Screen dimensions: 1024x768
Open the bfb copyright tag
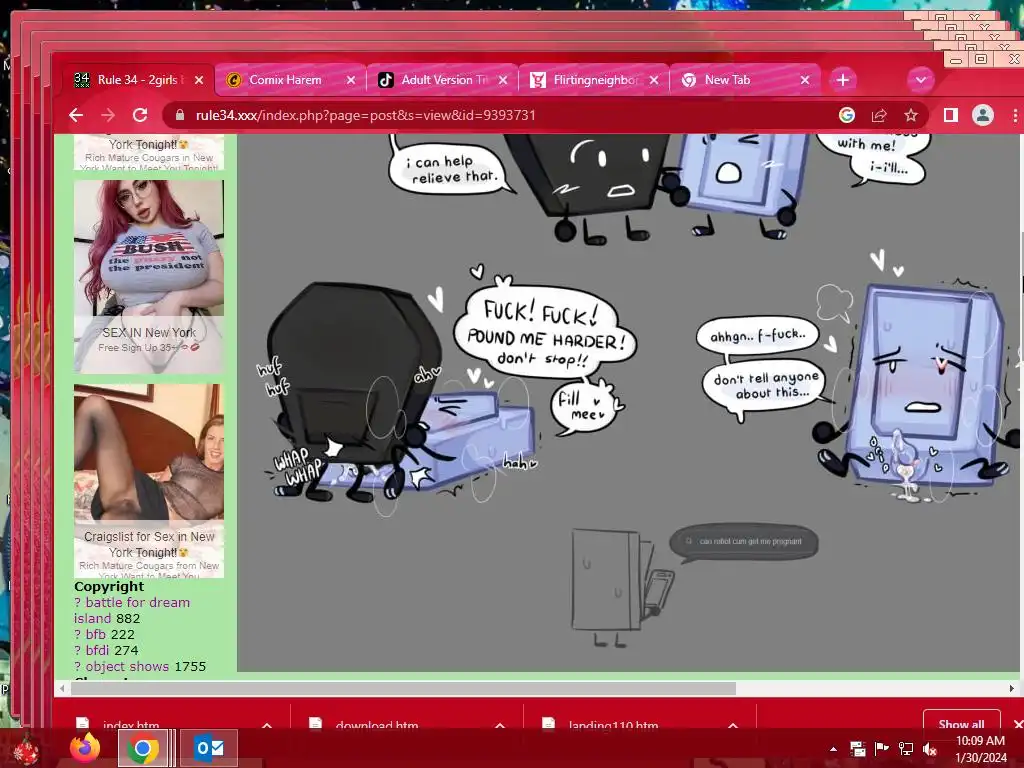click(95, 634)
